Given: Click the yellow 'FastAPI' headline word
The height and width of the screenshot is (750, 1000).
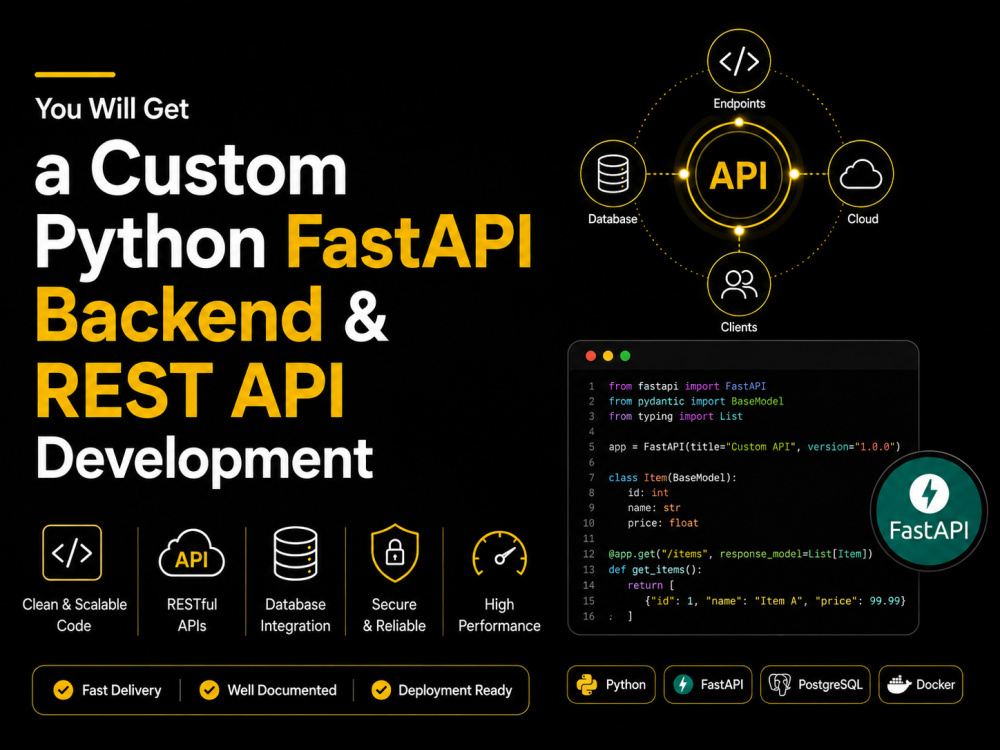Looking at the screenshot, I should (409, 242).
